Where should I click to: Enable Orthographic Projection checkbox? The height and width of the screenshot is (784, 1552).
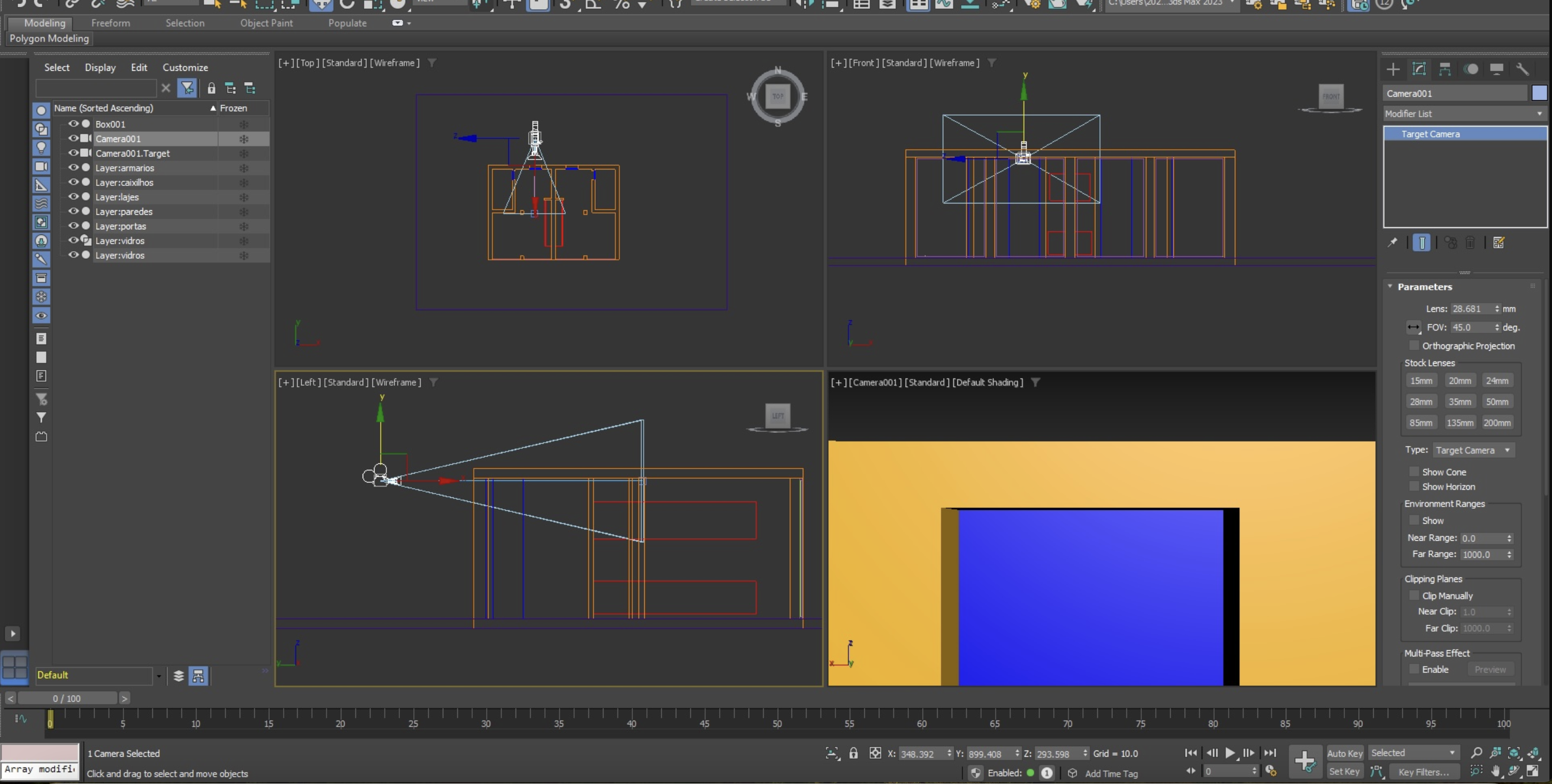point(1414,346)
